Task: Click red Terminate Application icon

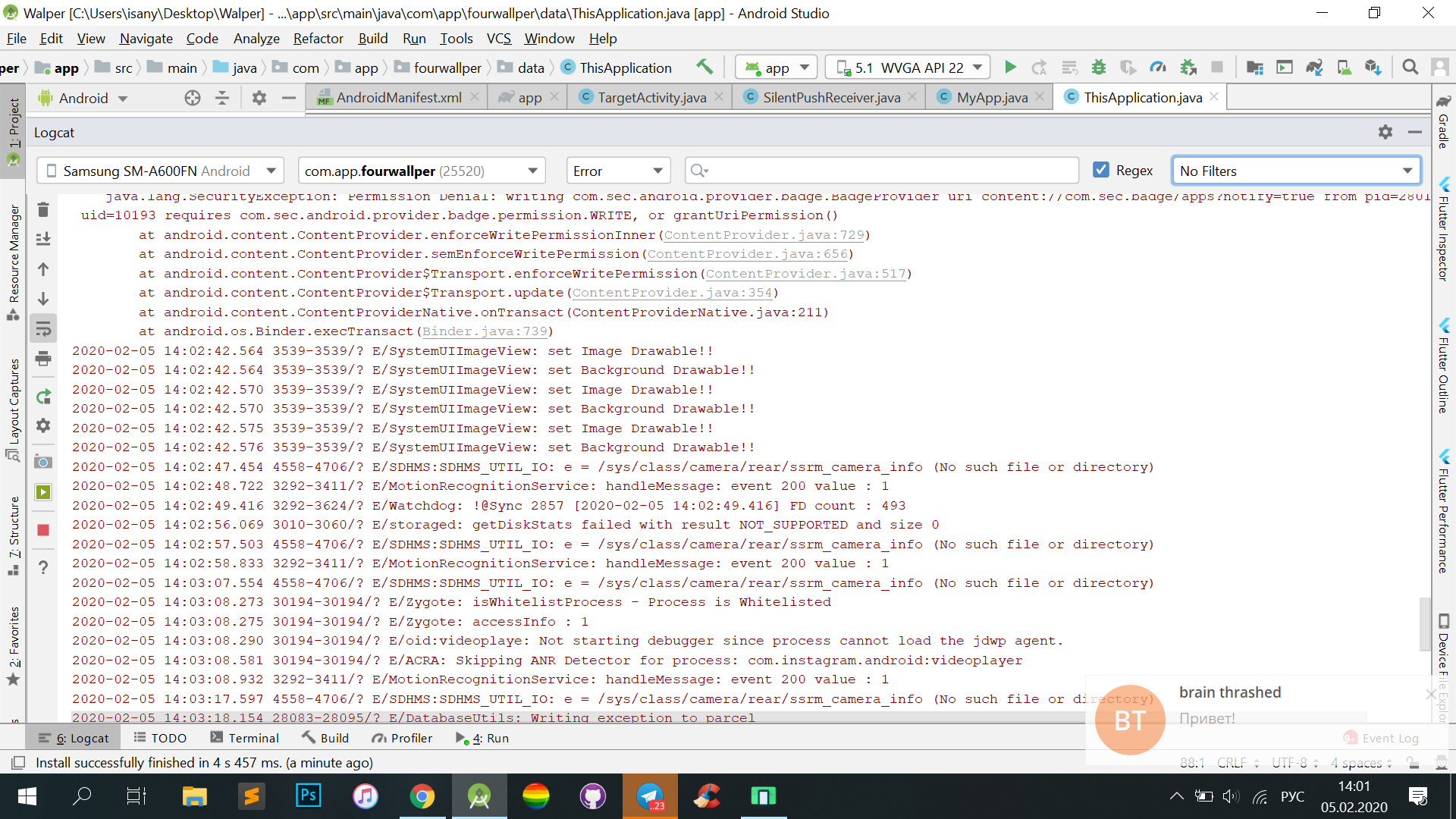Action: pos(43,530)
